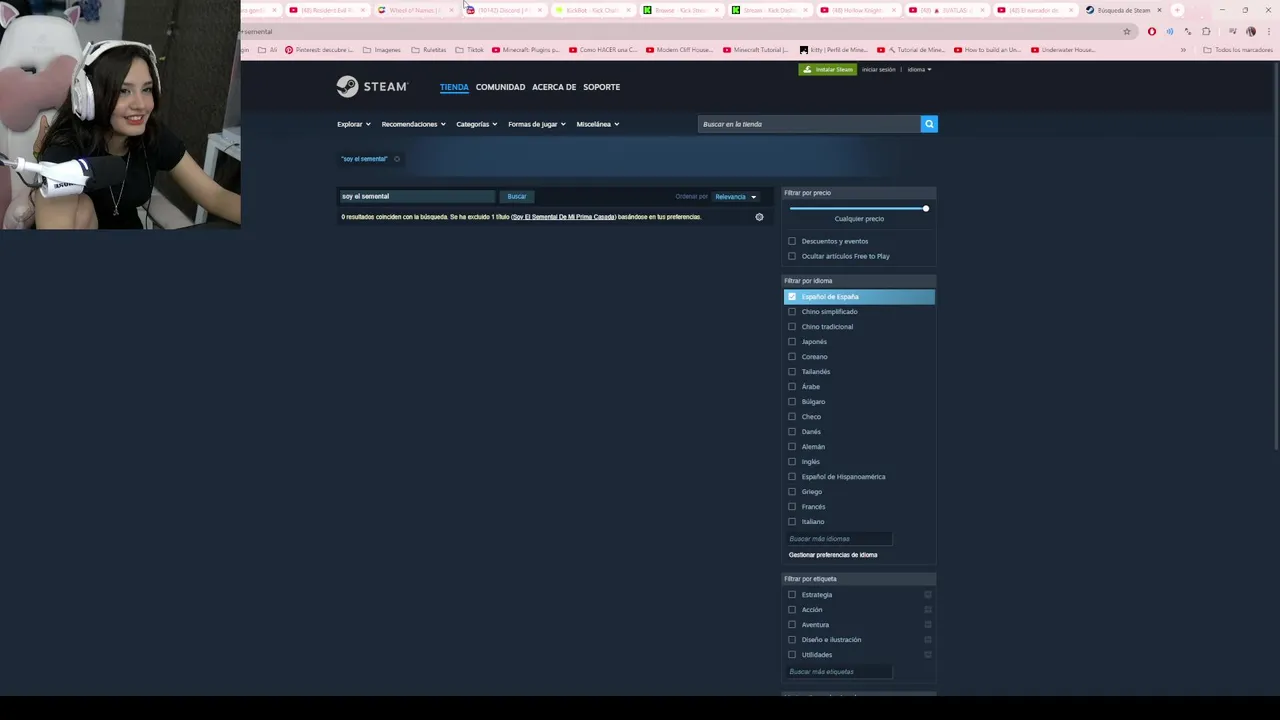Show hidden bookmarks with the double chevron

coord(1183,50)
